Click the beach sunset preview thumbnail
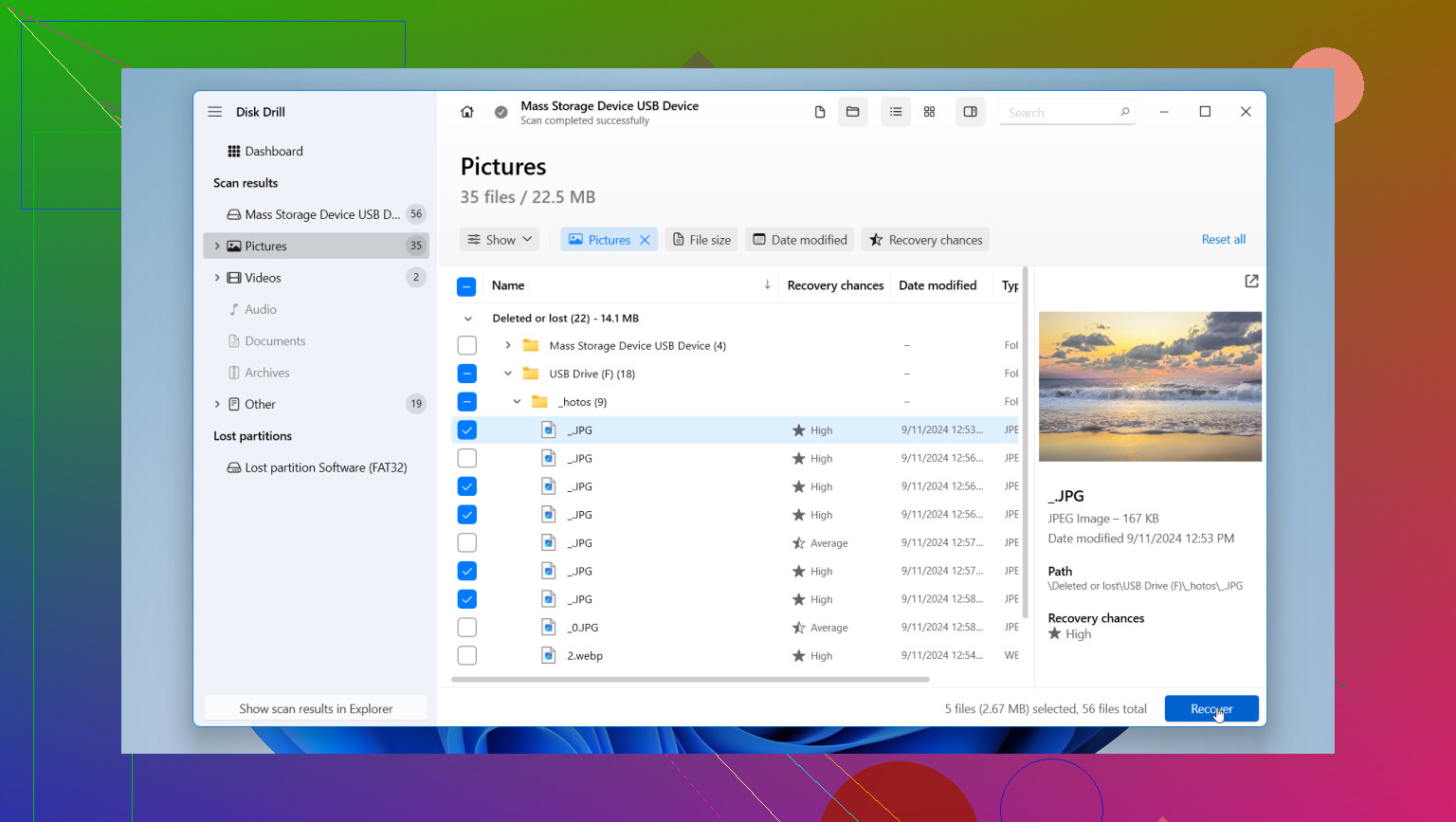 (1150, 387)
